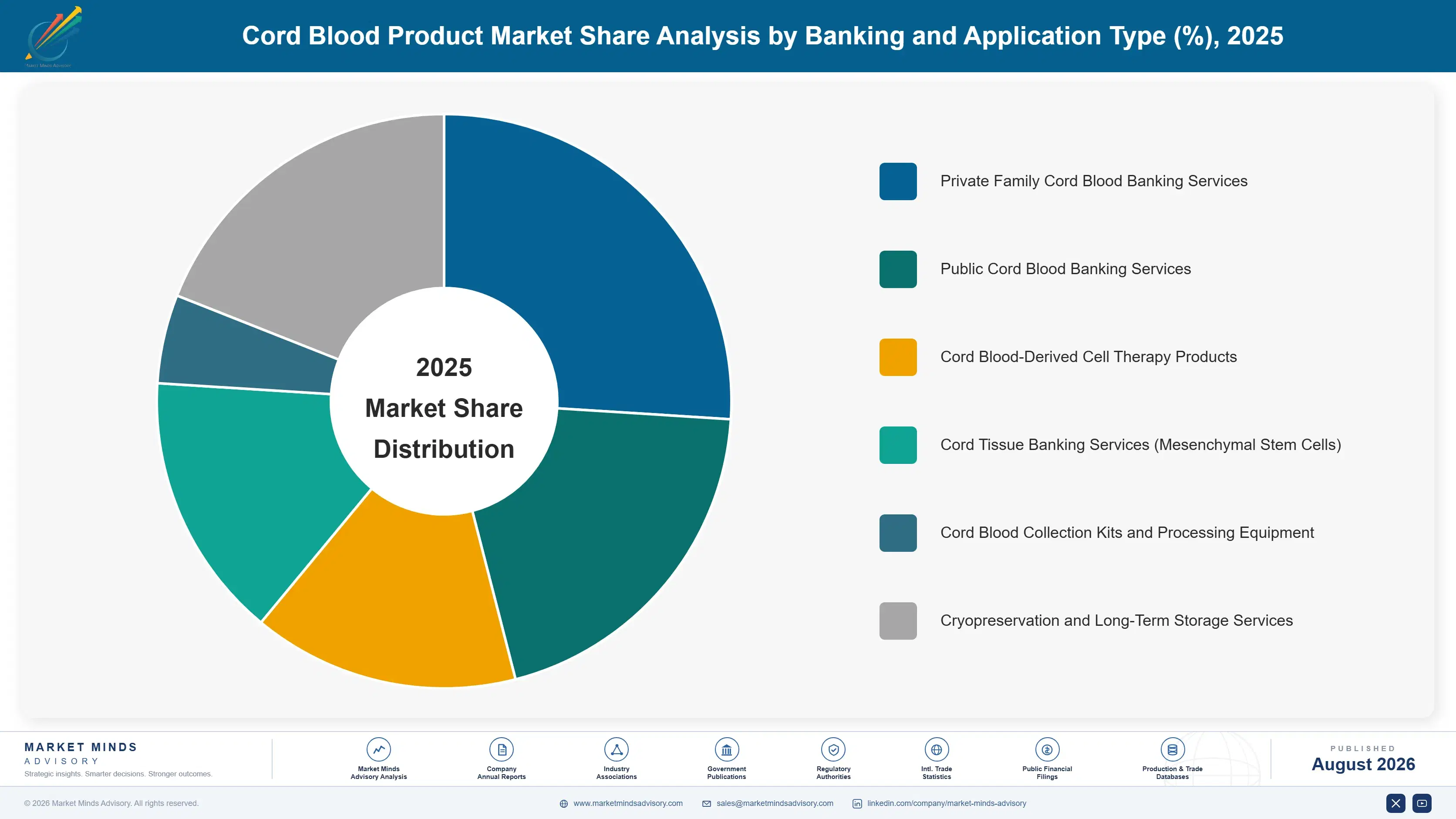Image resolution: width=1456 pixels, height=819 pixels.
Task: Click 'Cord Blood-Derived Cell Therapy Products' label
Action: [1089, 357]
